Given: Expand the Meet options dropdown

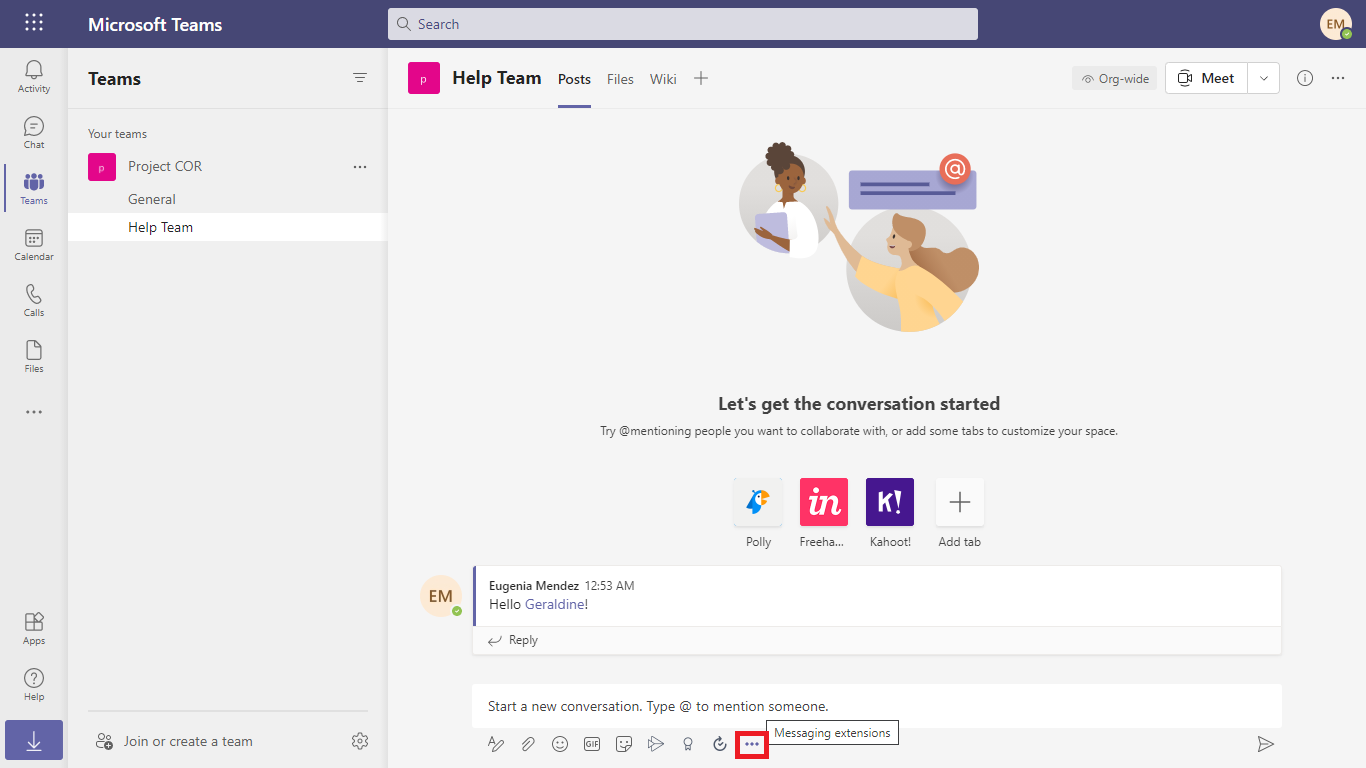Looking at the screenshot, I should click(1264, 78).
